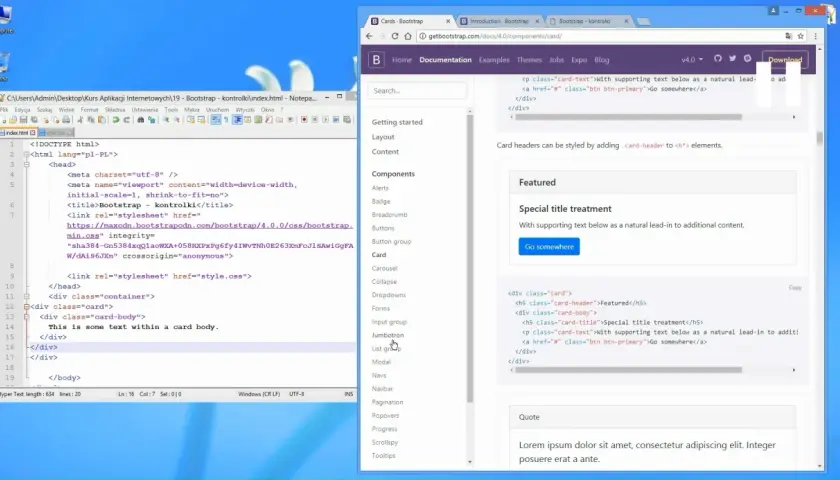Image resolution: width=840 pixels, height=480 pixels.
Task: Click the site info icon before URL
Action: coord(422,36)
